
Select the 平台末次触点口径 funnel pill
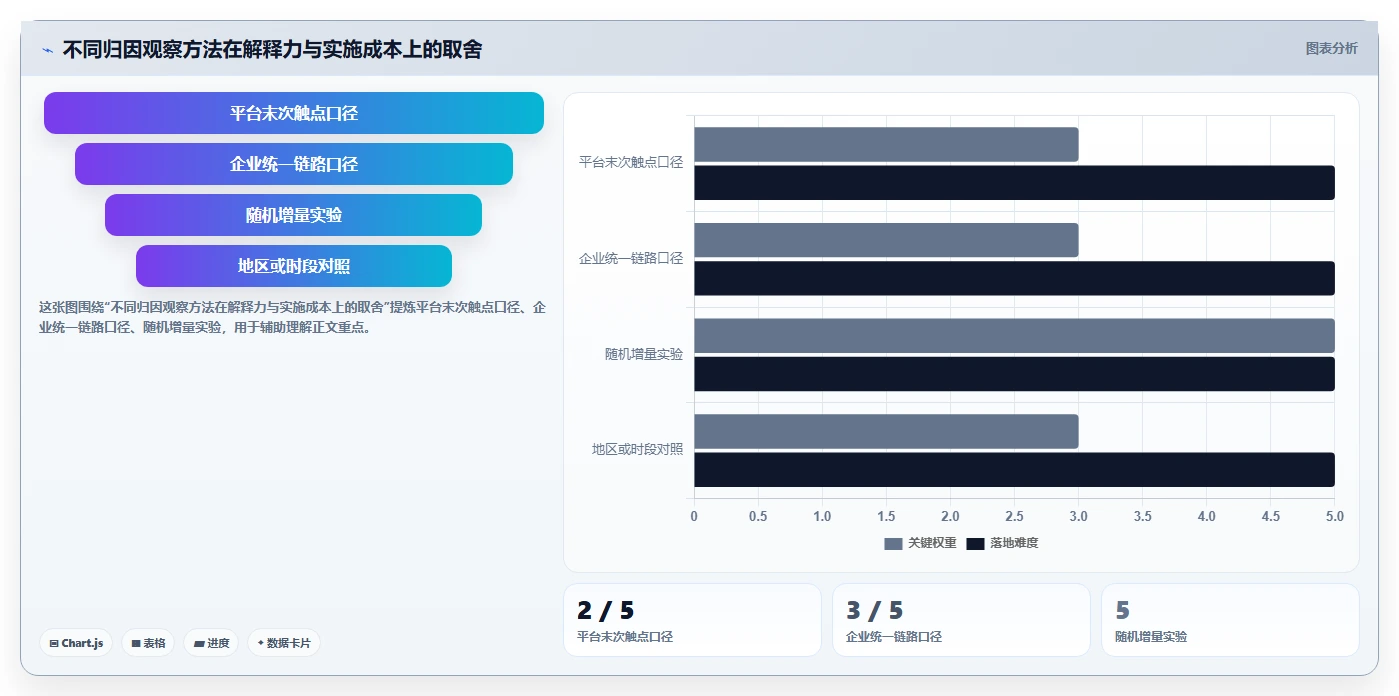point(294,113)
